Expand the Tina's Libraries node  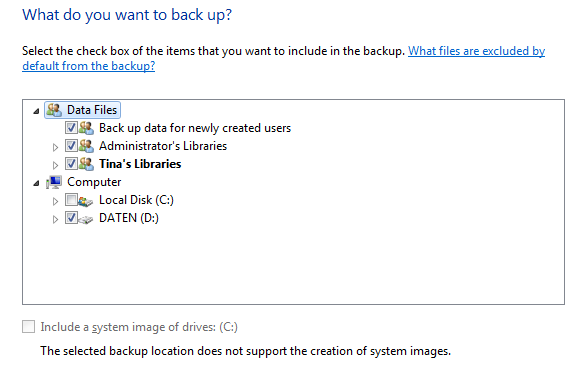click(x=55, y=165)
